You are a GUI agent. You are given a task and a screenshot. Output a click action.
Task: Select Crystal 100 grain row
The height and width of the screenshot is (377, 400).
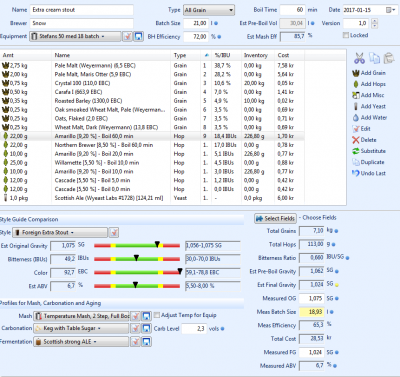point(152,83)
